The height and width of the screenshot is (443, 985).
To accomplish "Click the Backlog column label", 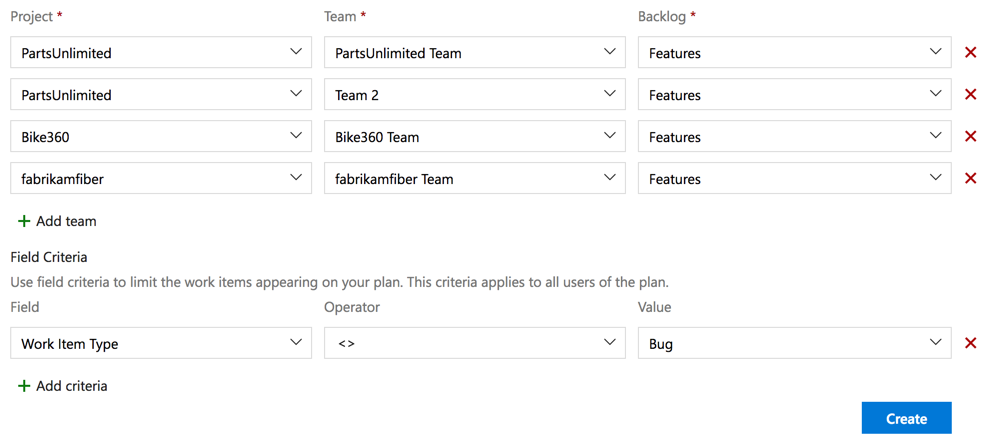I will tap(662, 17).
